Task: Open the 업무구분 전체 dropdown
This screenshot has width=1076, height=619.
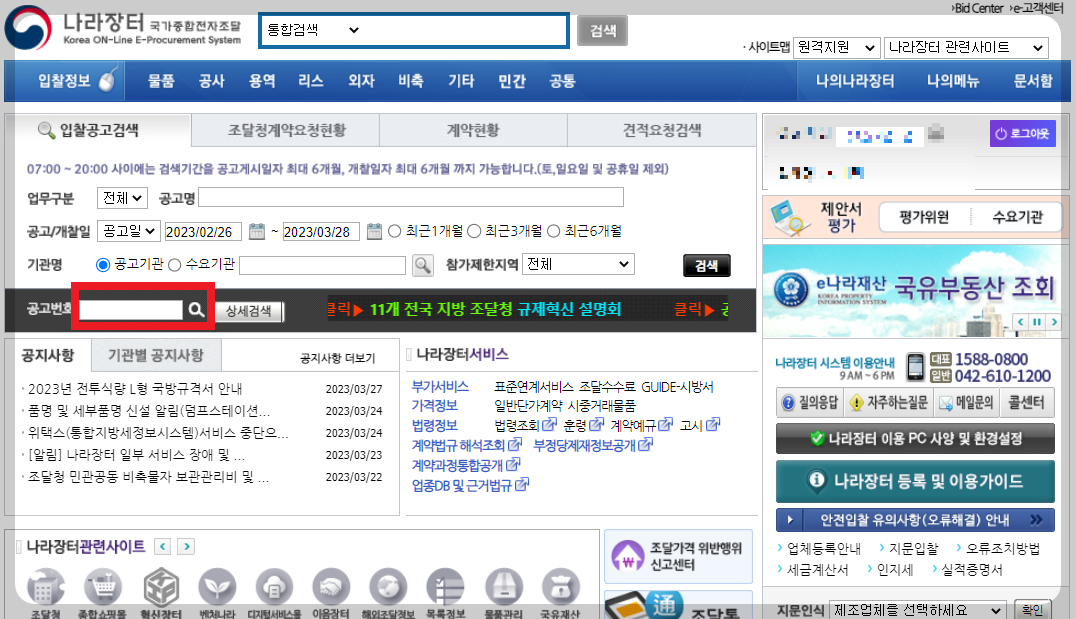Action: [122, 198]
